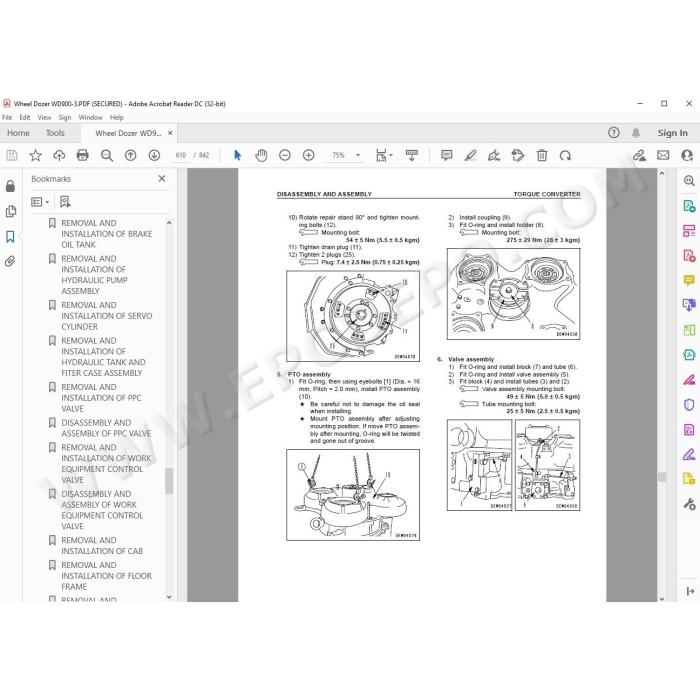Print the document
This screenshot has width=700, height=700.
click(83, 155)
